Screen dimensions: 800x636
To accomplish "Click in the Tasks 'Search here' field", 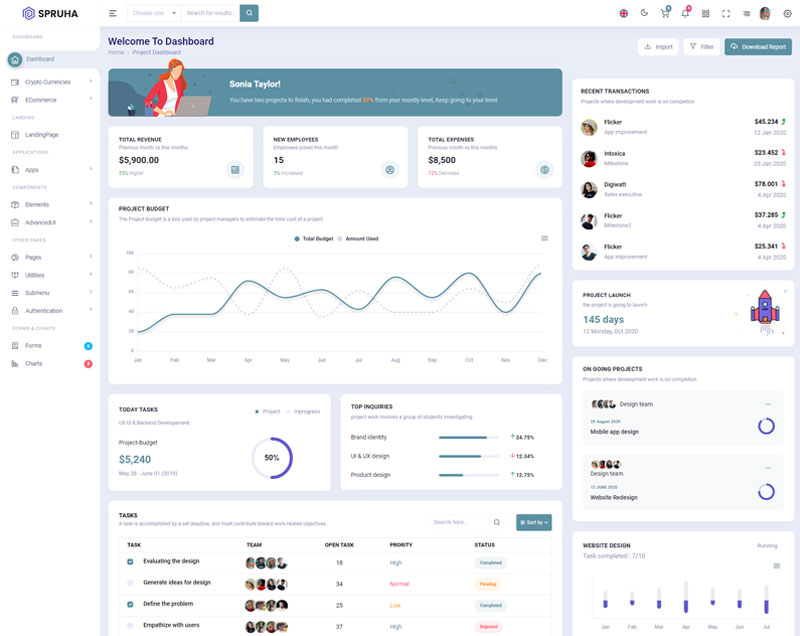I will [460, 522].
